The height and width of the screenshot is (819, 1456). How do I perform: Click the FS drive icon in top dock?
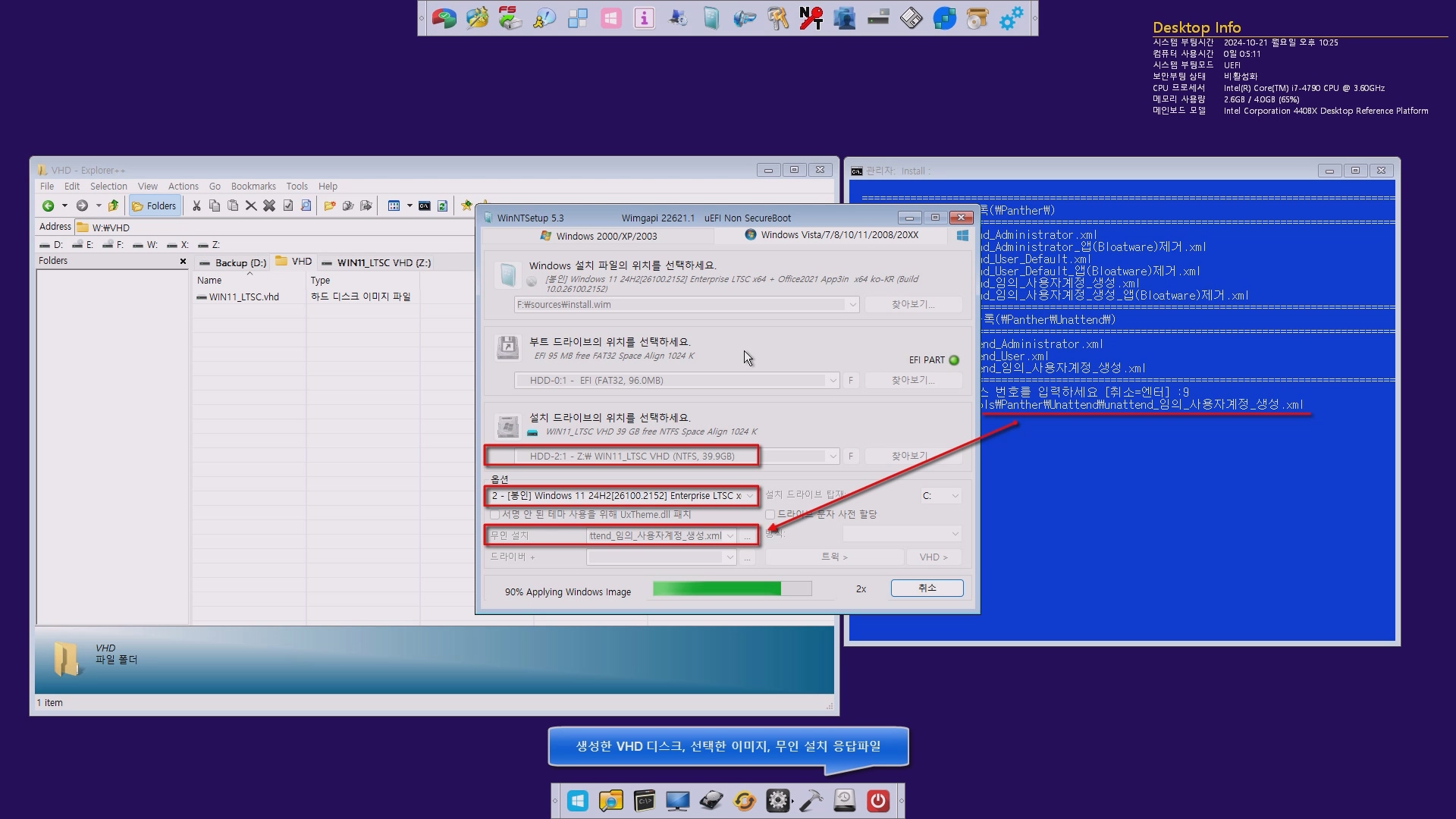(510, 17)
